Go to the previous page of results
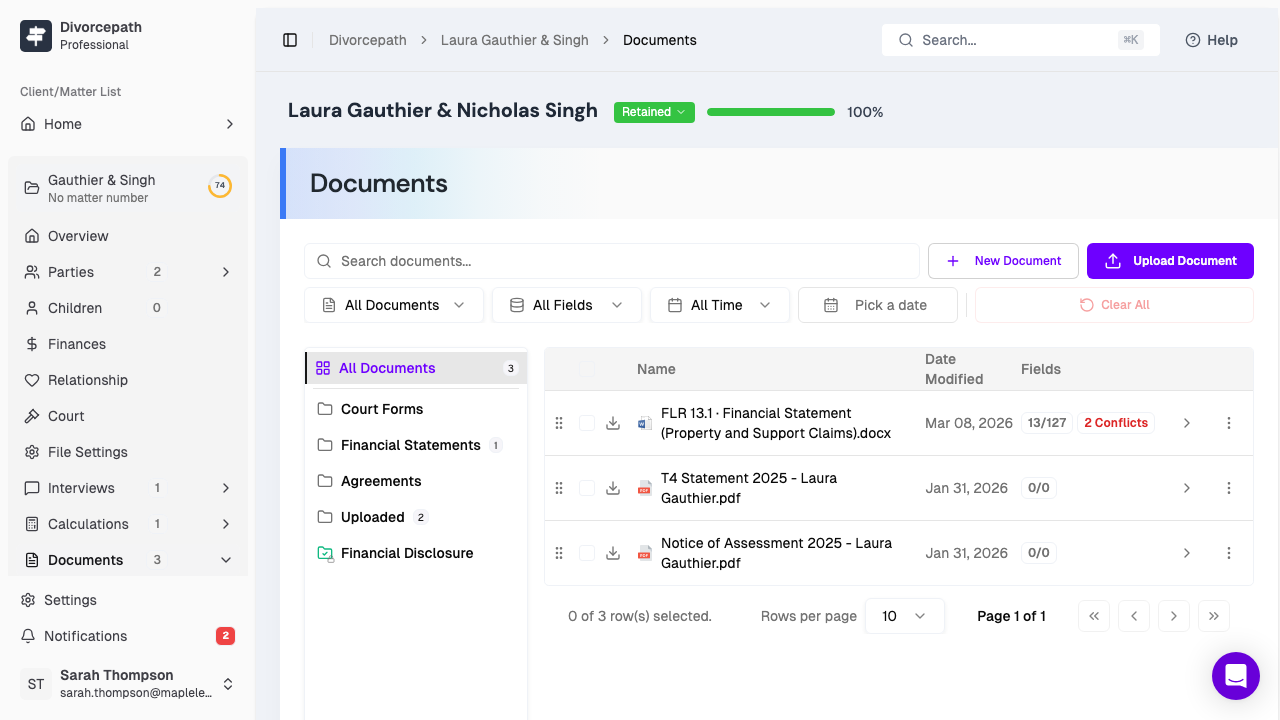1280x720 pixels. [1134, 616]
